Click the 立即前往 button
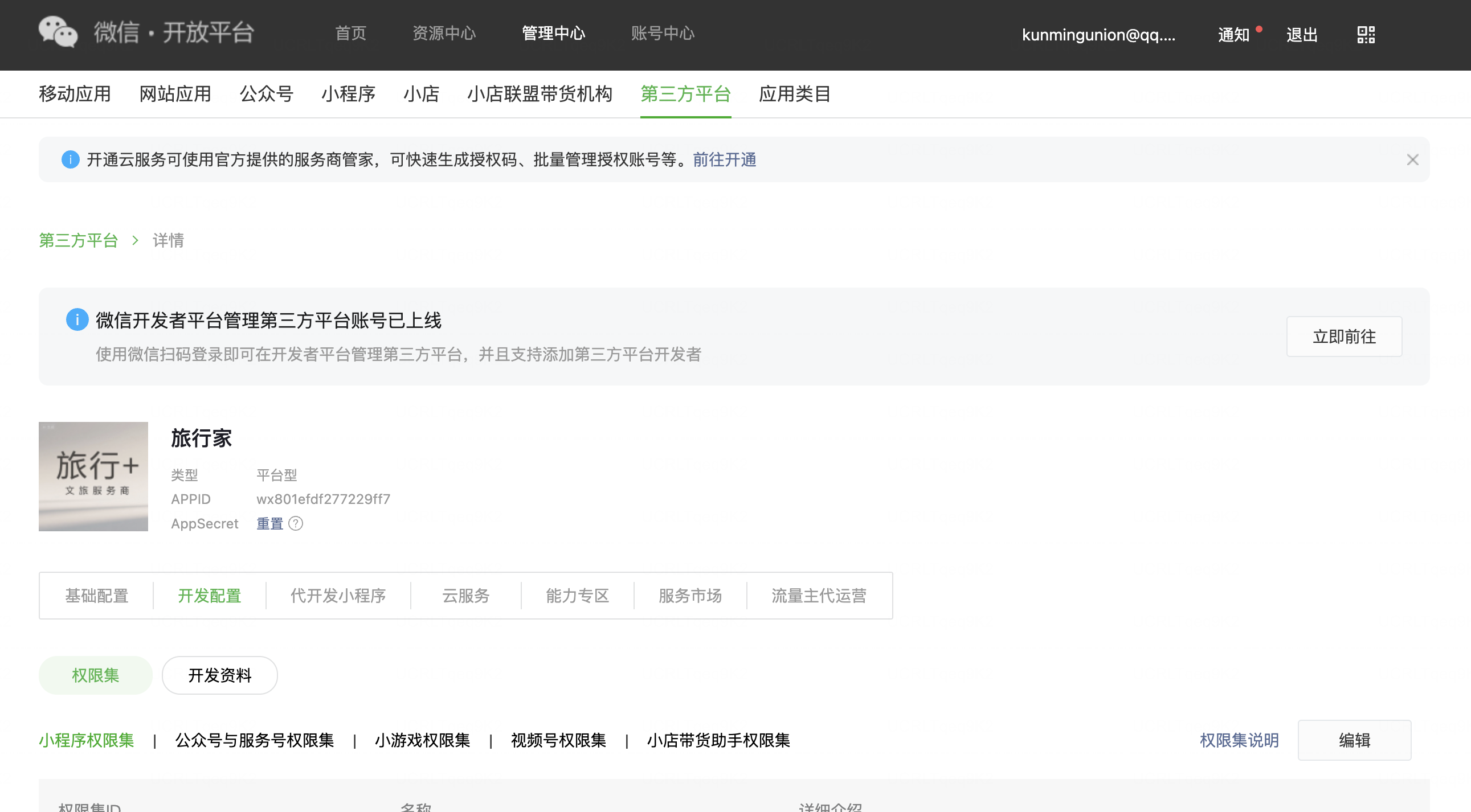1471x812 pixels. [x=1343, y=337]
